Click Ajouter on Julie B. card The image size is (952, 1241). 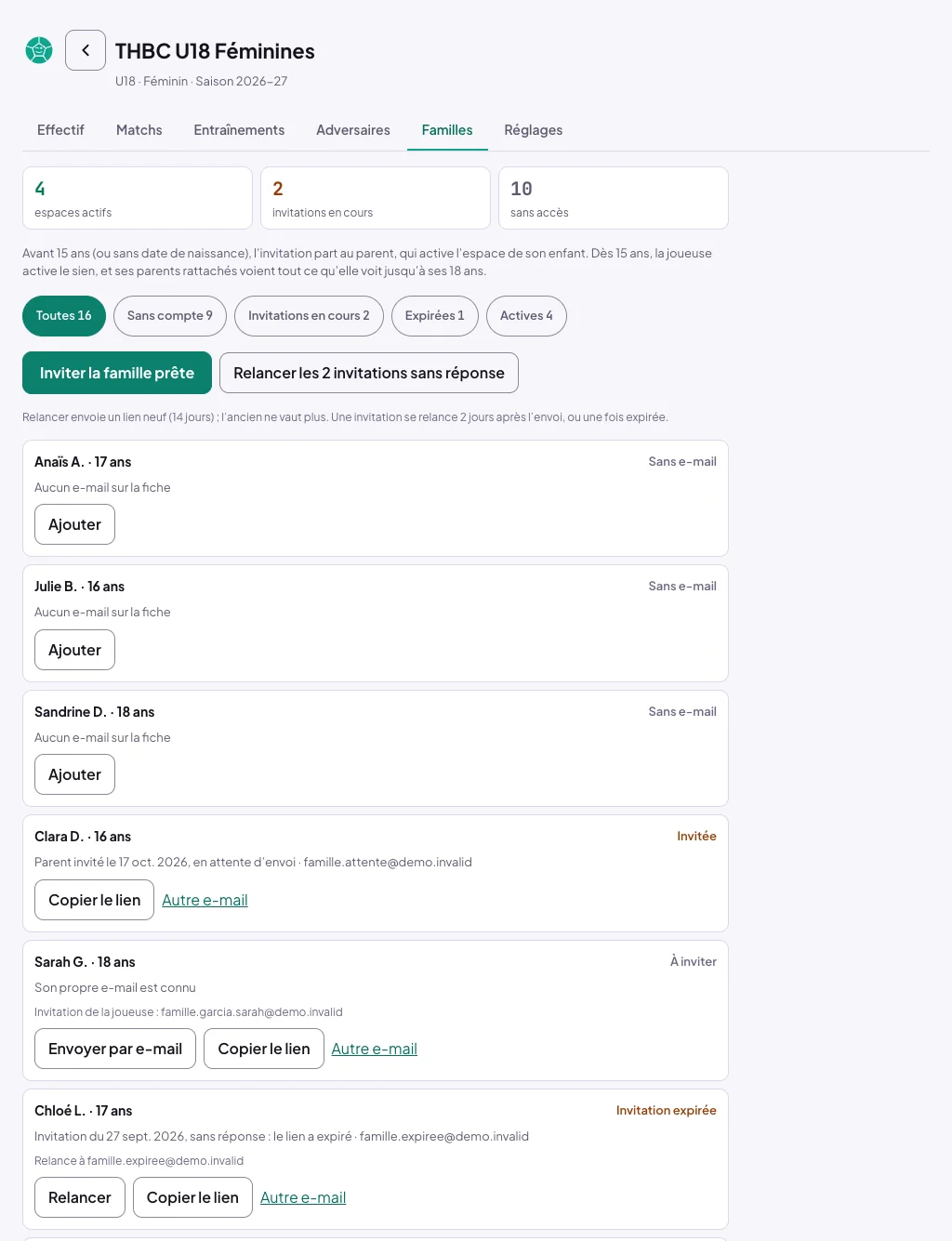74,650
